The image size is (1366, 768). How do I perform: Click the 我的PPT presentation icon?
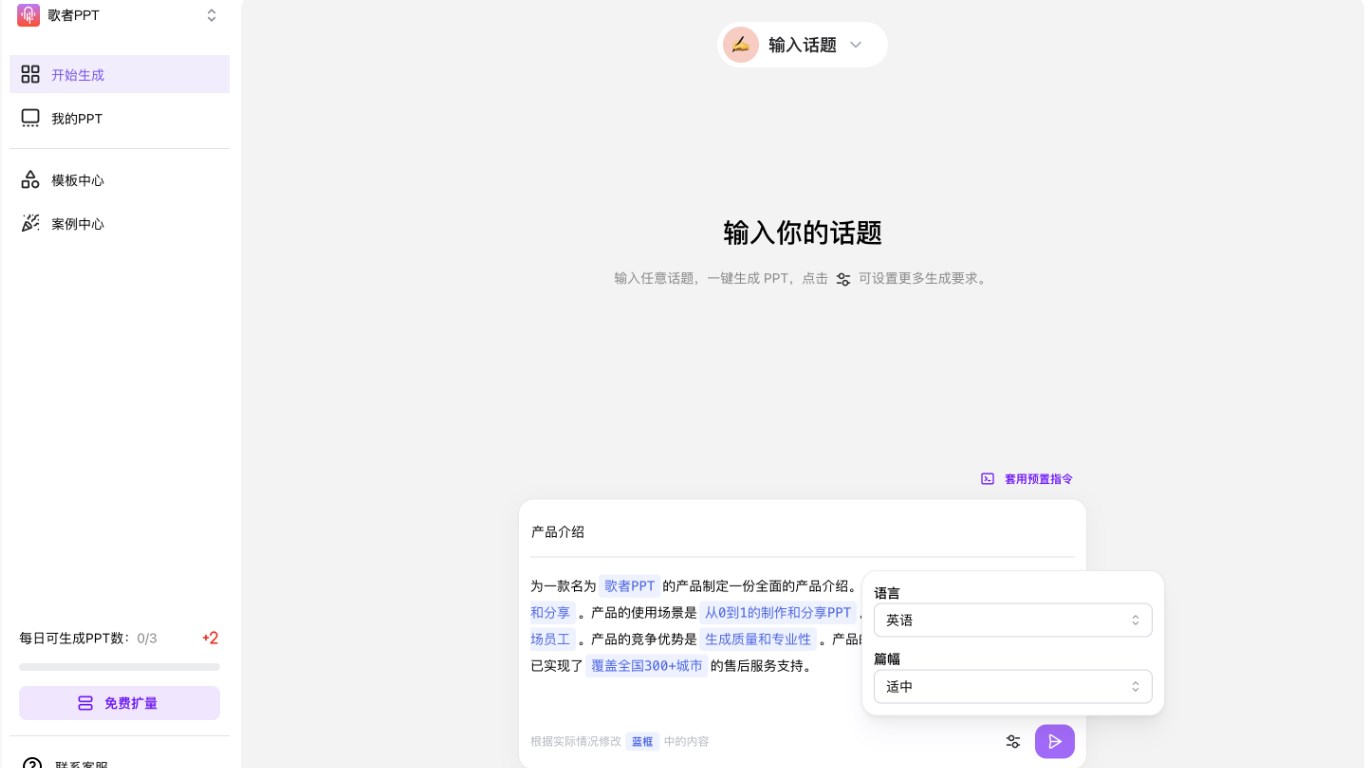31,118
